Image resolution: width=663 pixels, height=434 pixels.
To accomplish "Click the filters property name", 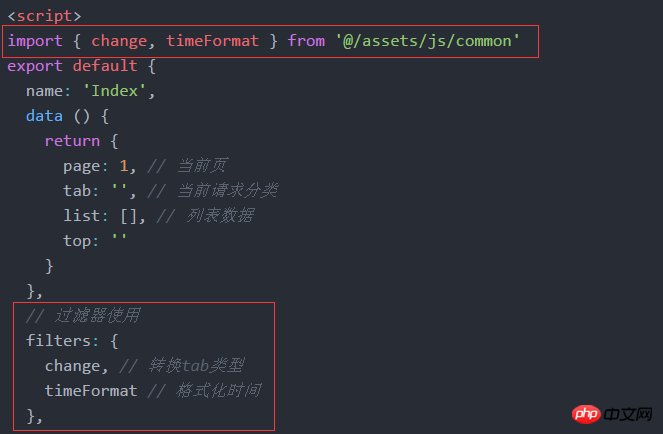I will [58, 341].
